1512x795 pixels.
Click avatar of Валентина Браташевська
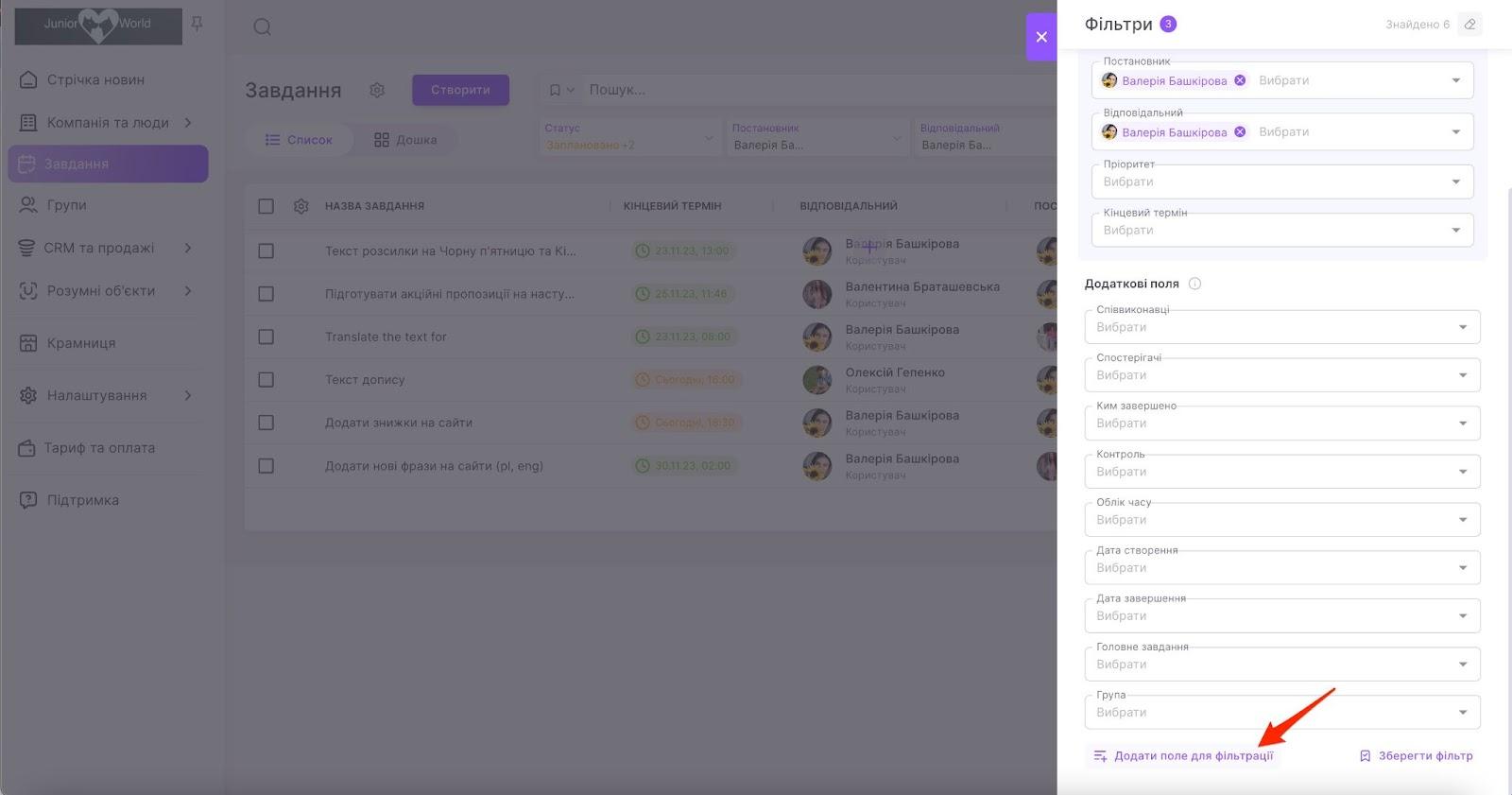click(x=816, y=294)
